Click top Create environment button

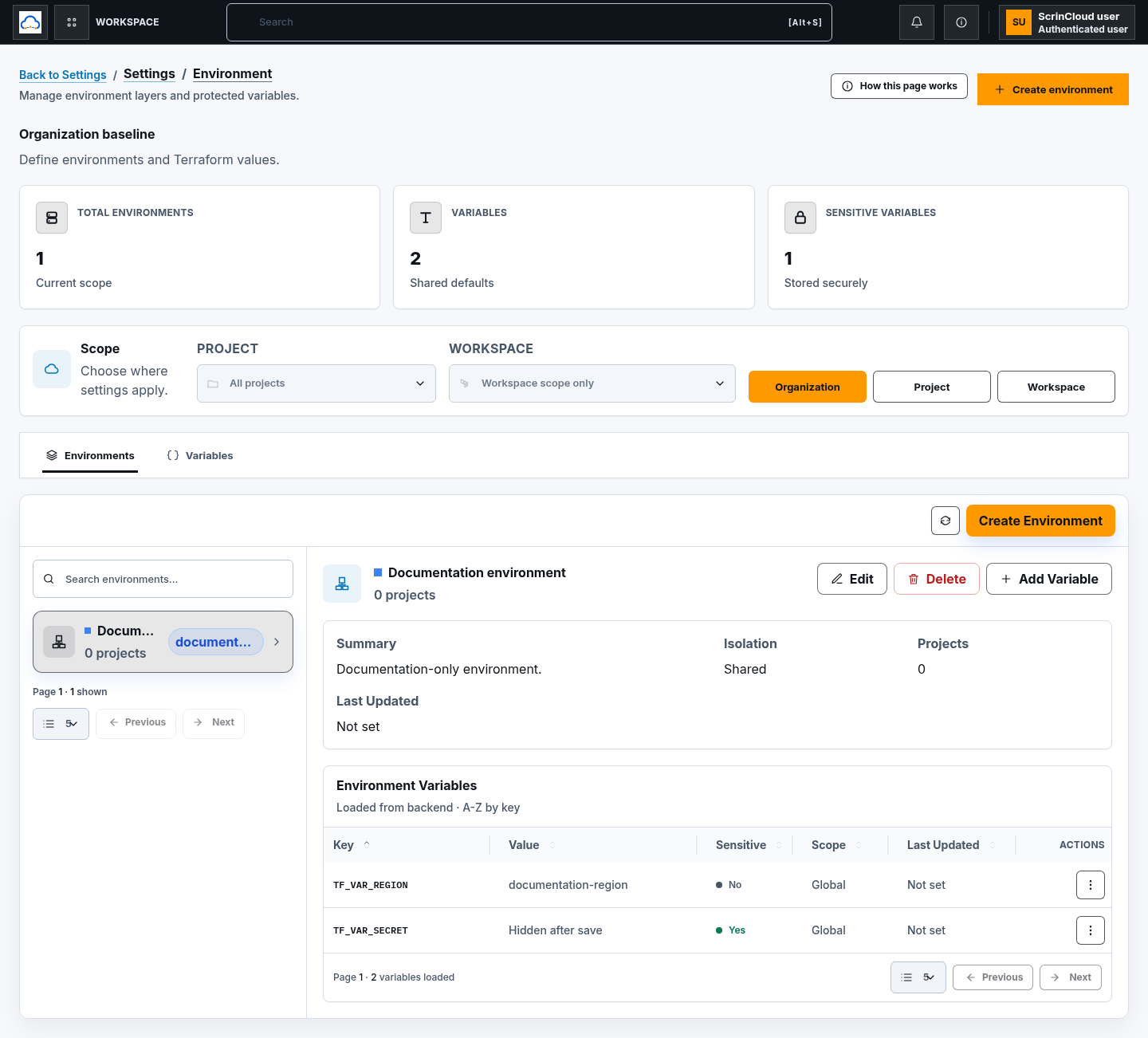coord(1053,89)
